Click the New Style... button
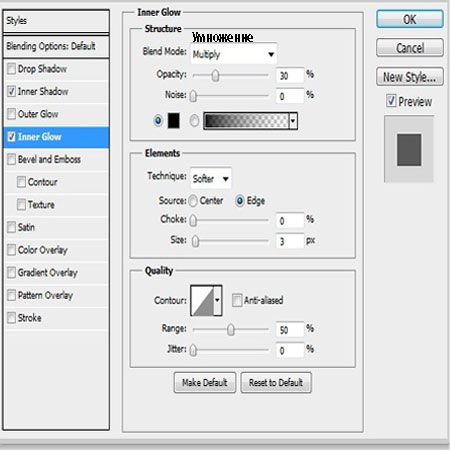This screenshot has width=450, height=450. (x=410, y=77)
